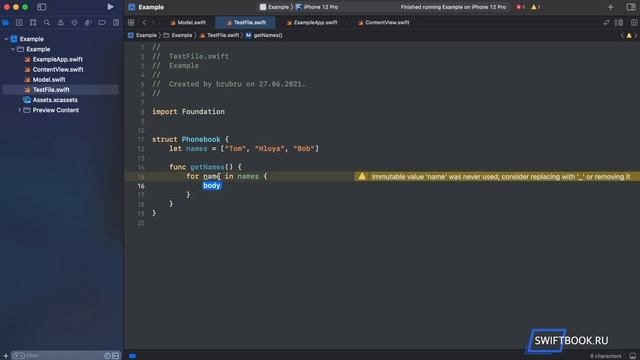Viewport: 640px width, 360px height.
Task: Collapse the Example group folder
Action: 13,49
